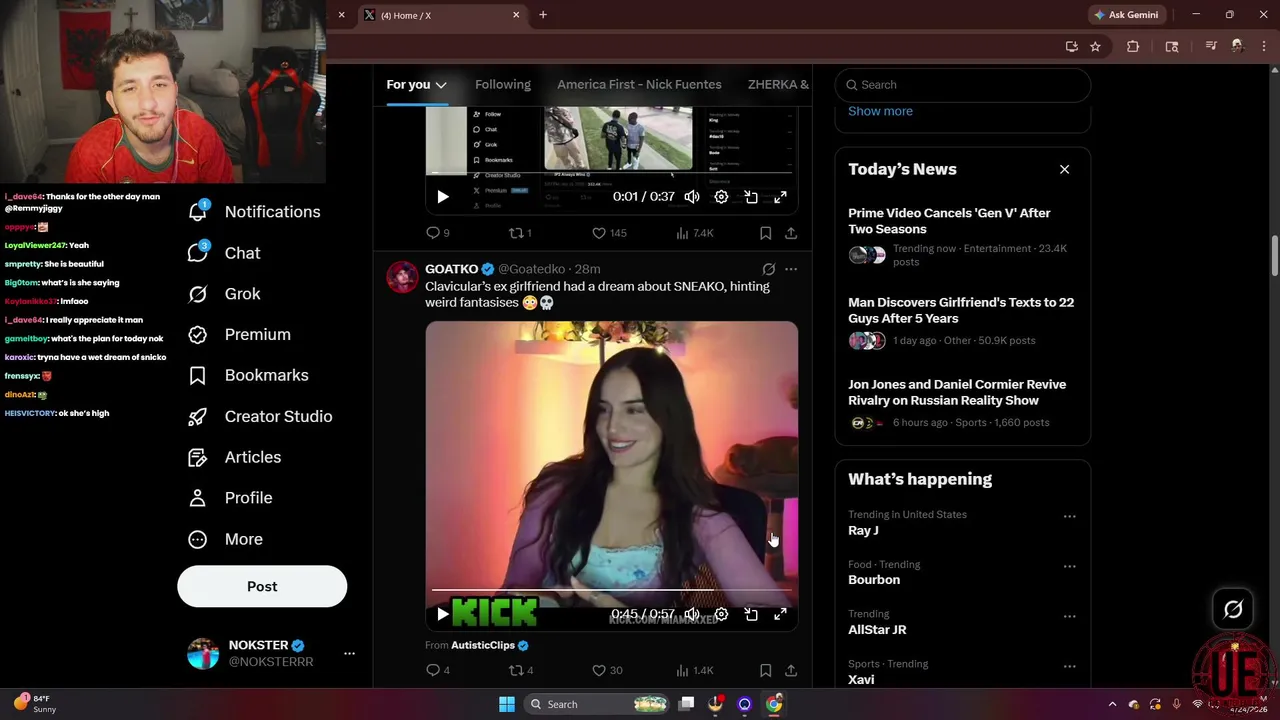Open the Notifications bell icon
The image size is (1280, 720).
coord(198,211)
